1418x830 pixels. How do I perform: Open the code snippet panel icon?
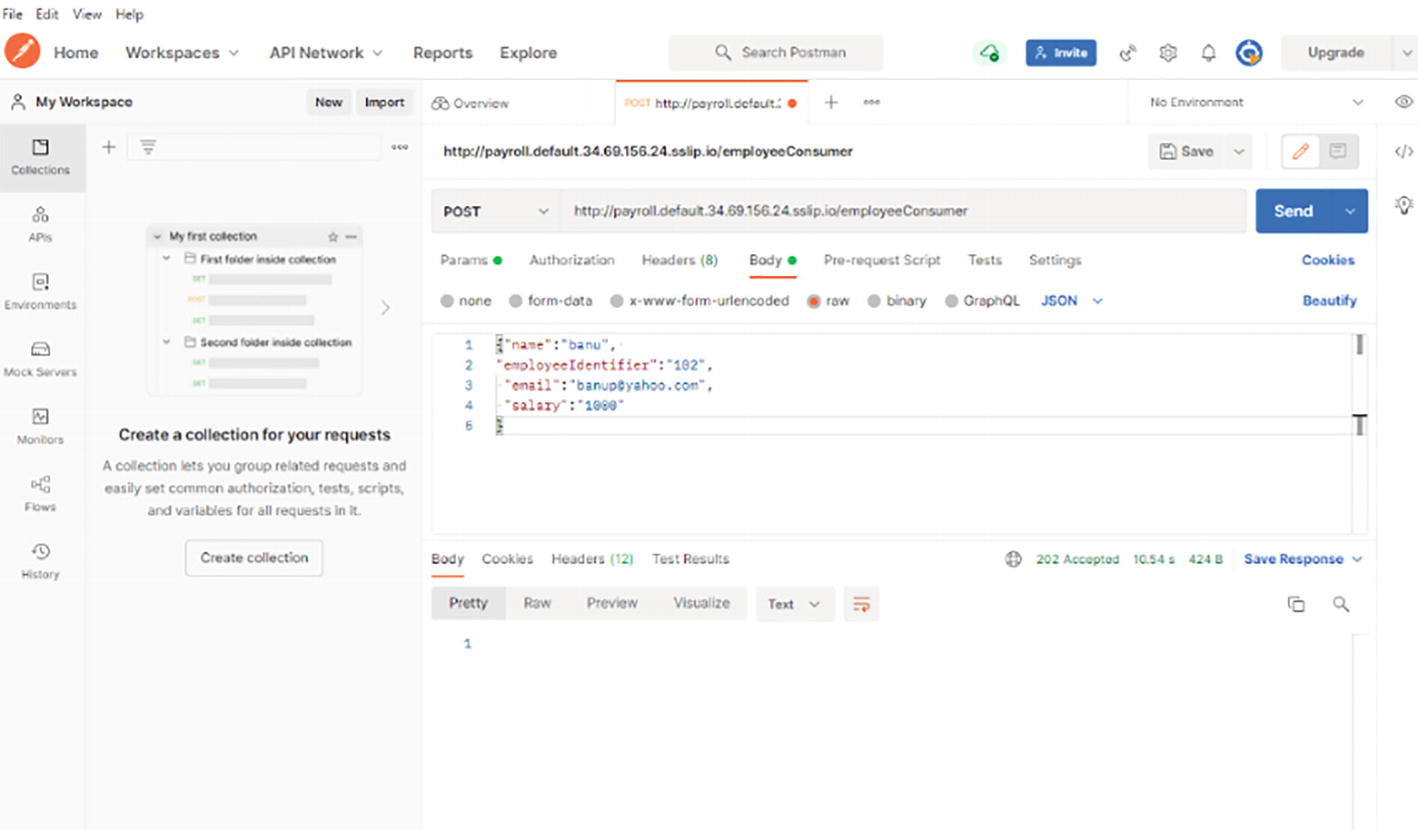coord(1404,152)
